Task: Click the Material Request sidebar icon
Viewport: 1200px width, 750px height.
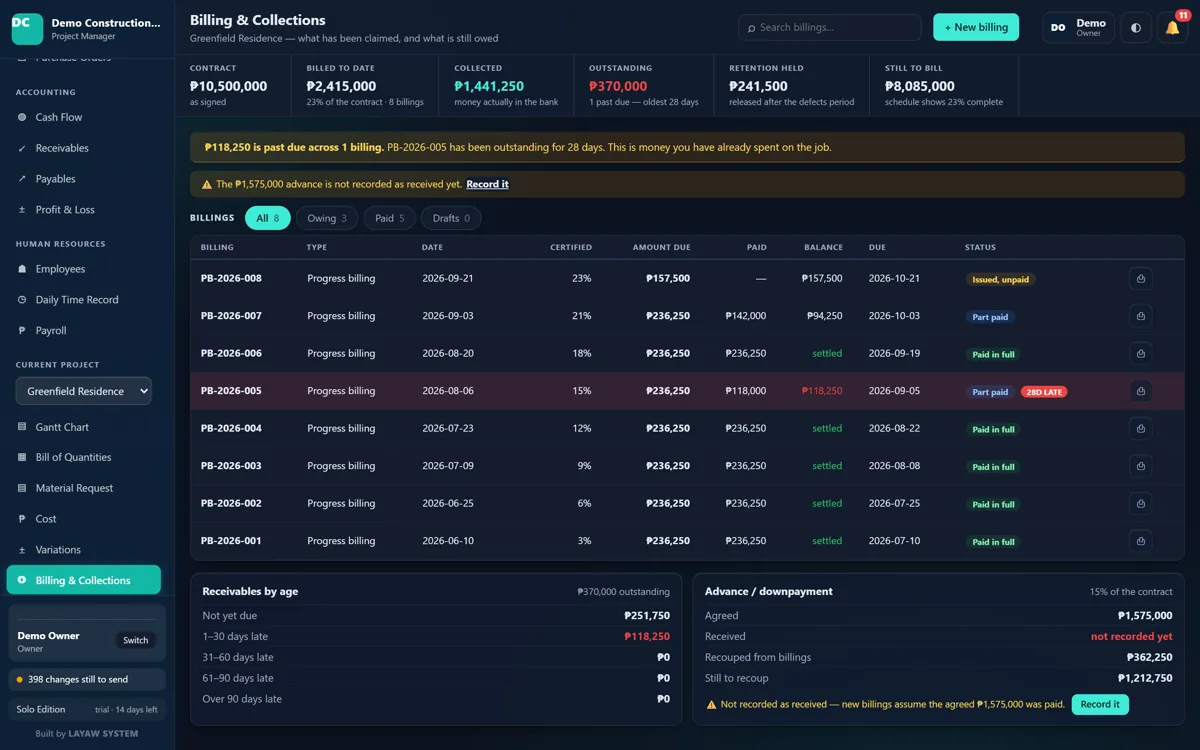Action: point(22,488)
